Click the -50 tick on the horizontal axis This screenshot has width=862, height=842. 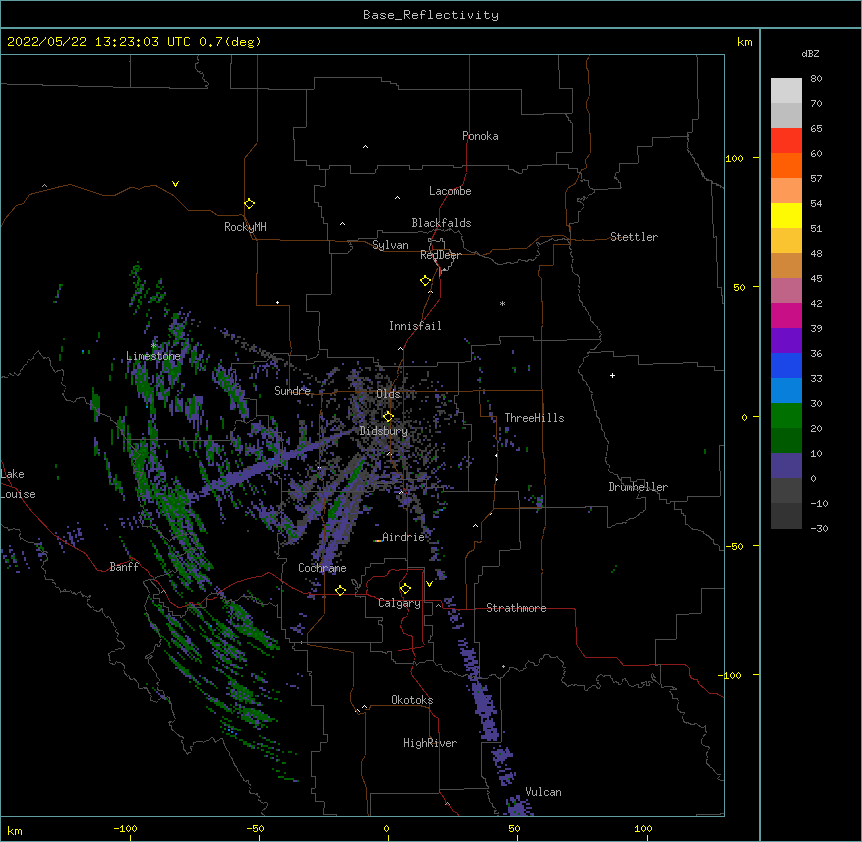click(x=255, y=828)
